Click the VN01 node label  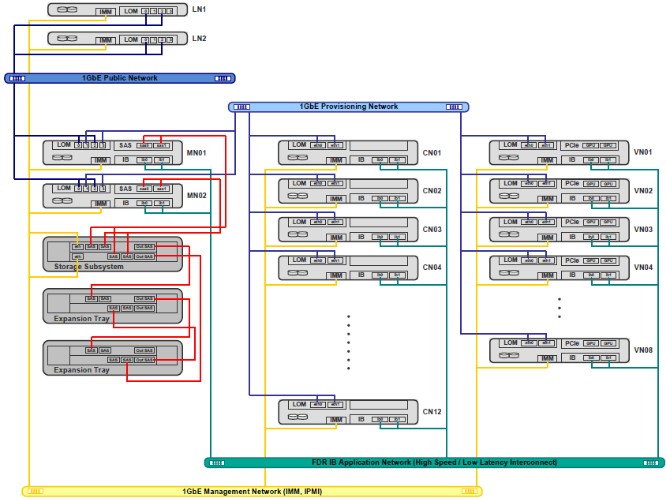(643, 152)
